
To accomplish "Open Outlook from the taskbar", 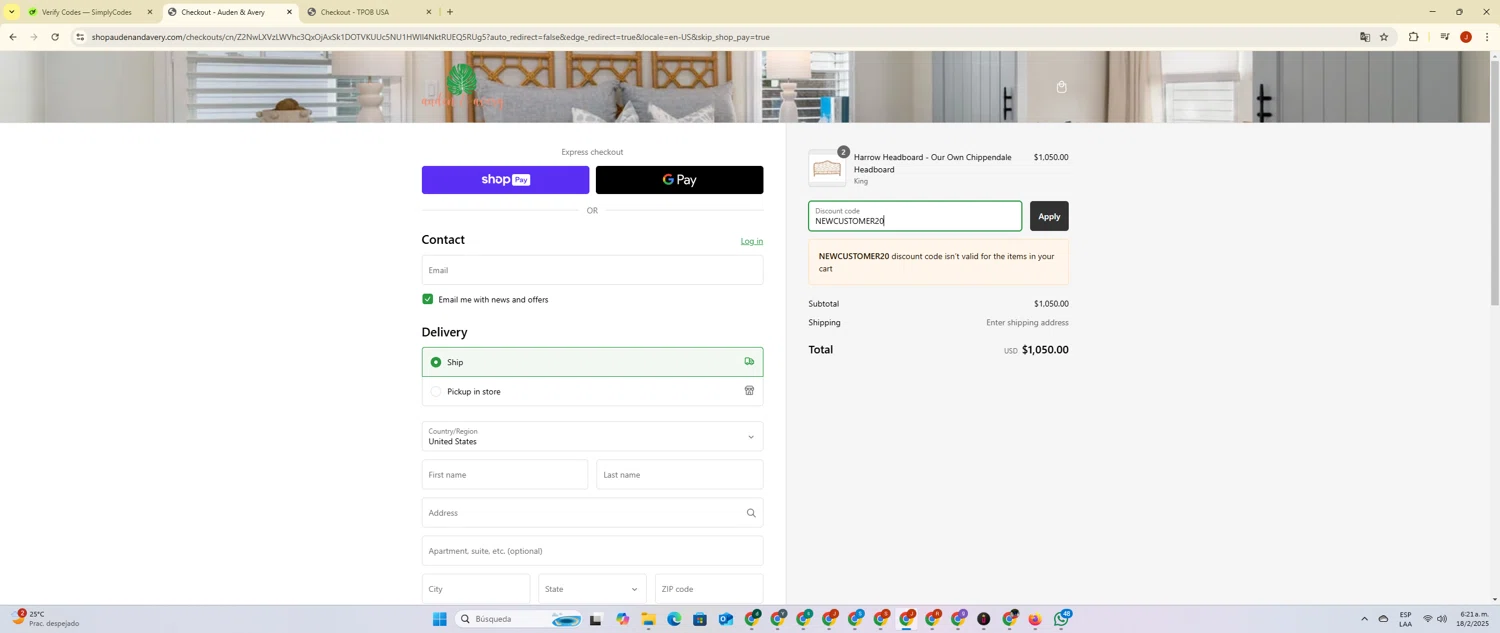I will (x=726, y=619).
